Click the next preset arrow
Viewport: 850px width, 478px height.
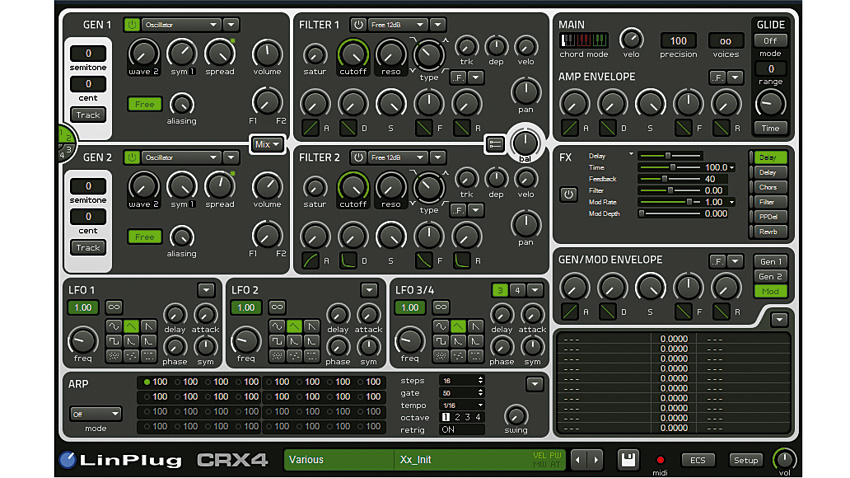596,460
